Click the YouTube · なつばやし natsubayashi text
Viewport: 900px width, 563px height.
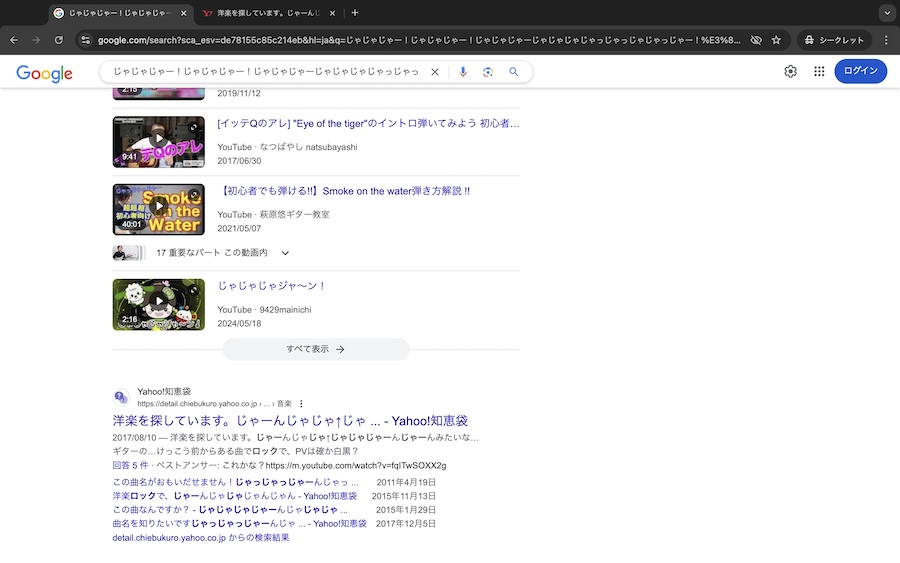click(x=287, y=147)
